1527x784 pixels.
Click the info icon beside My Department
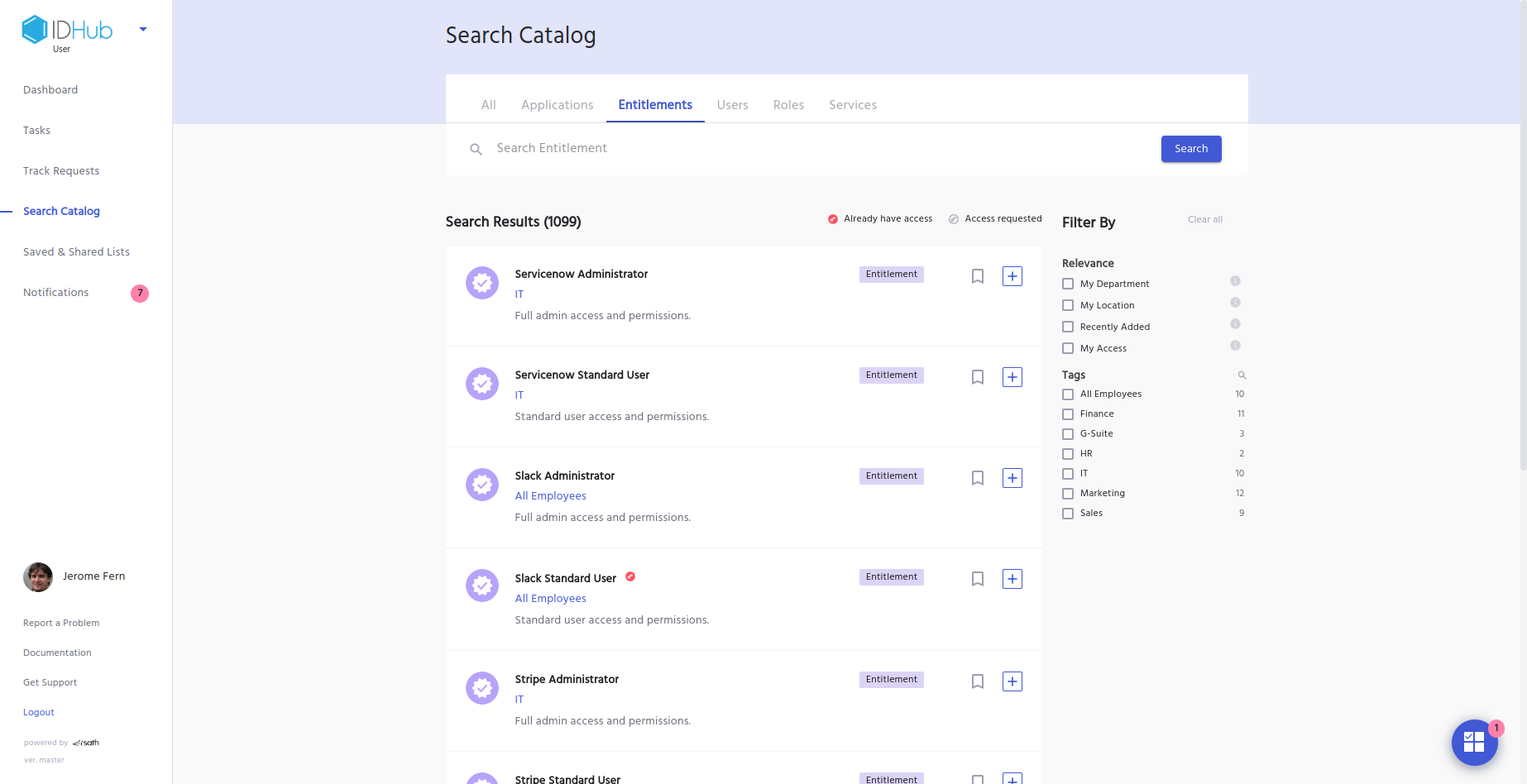click(1235, 281)
